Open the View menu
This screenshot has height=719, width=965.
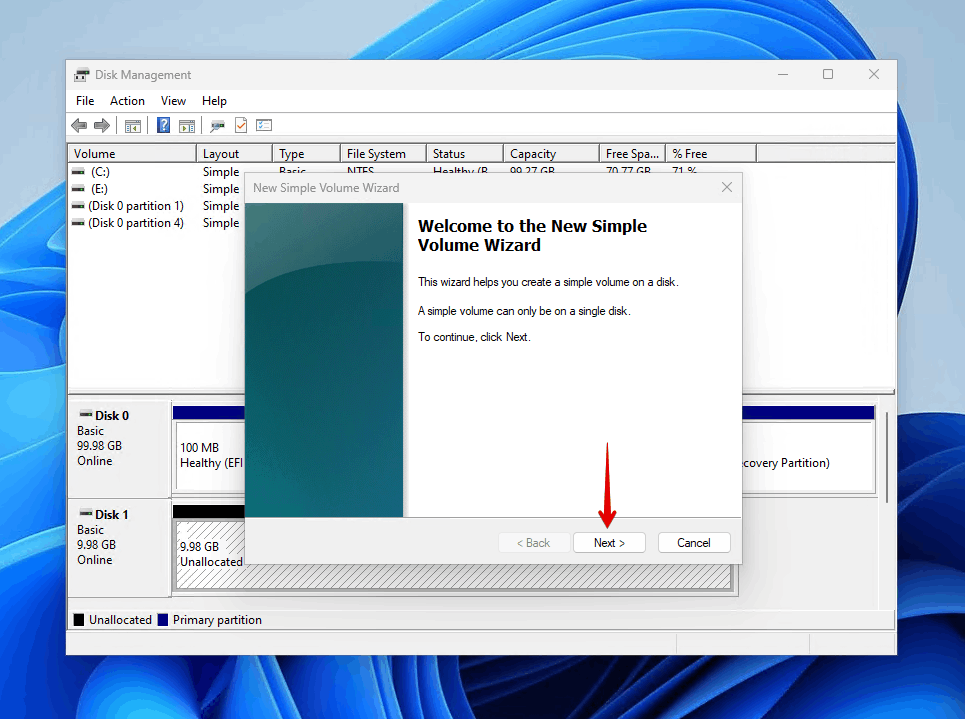click(173, 100)
